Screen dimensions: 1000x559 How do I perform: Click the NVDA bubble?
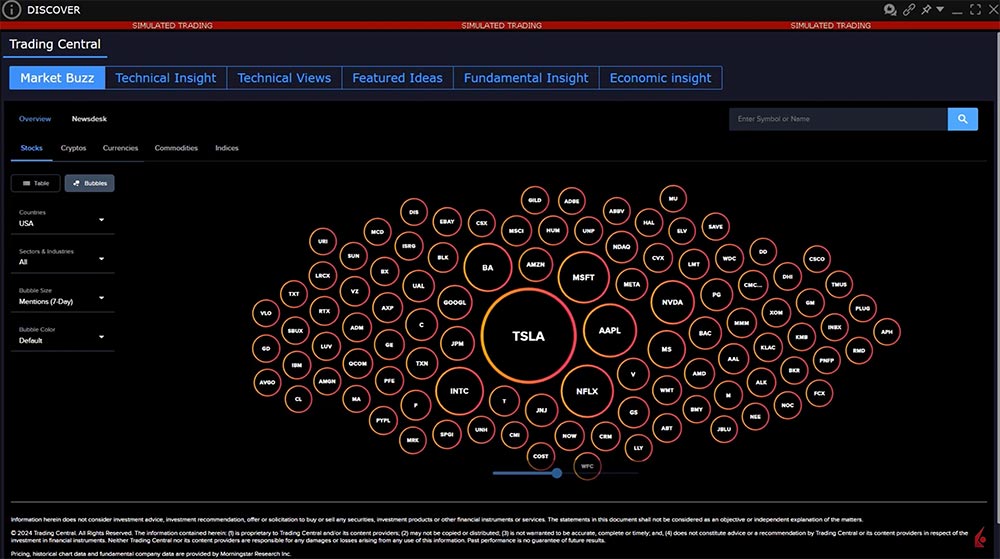[x=672, y=302]
